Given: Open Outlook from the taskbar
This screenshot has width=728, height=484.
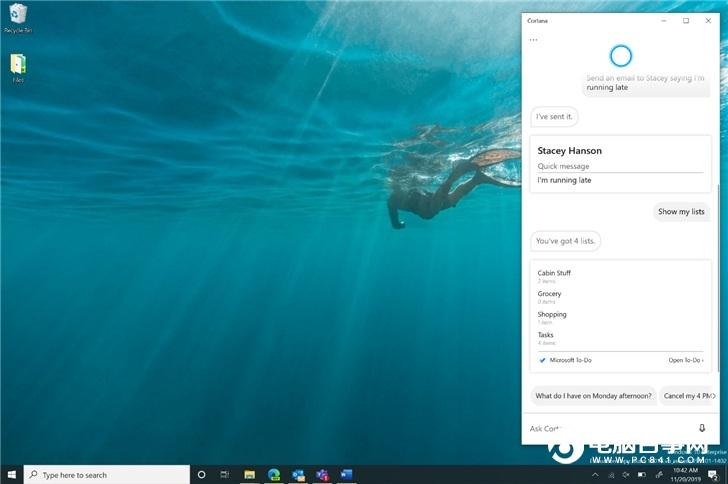Looking at the screenshot, I should coord(298,475).
